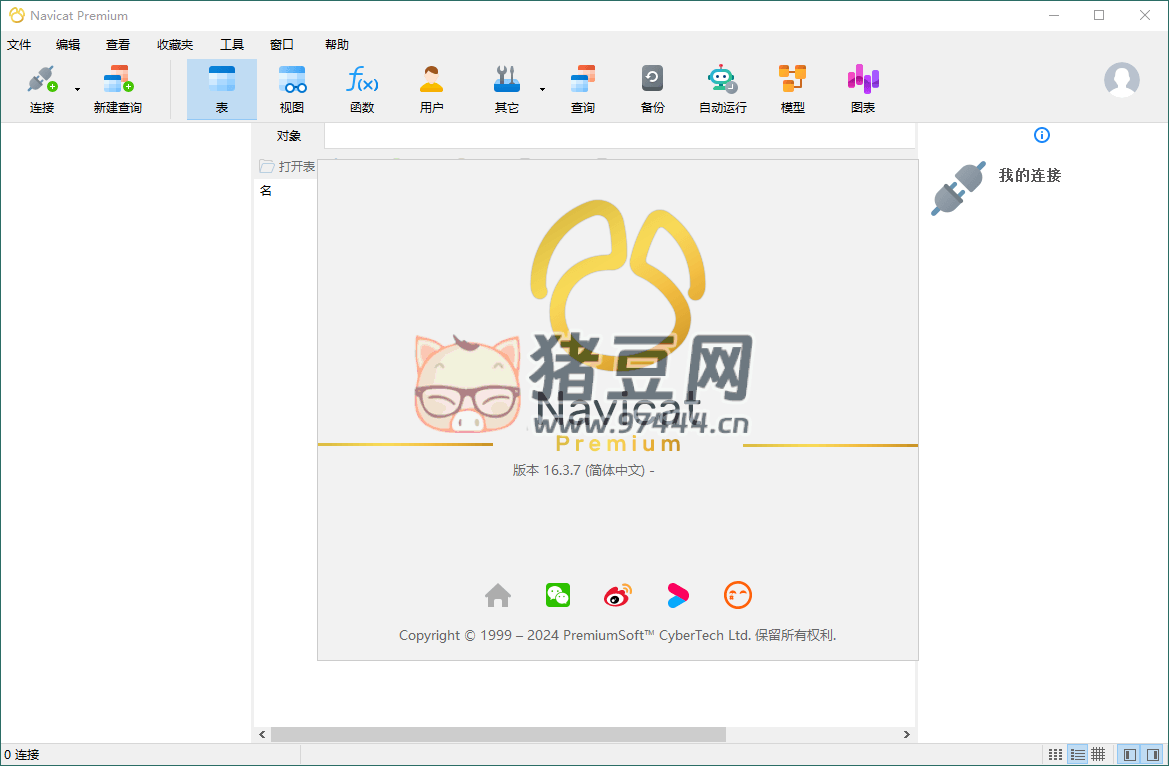The image size is (1169, 766).
Task: Switch to list view in status bar
Action: (x=1077, y=754)
